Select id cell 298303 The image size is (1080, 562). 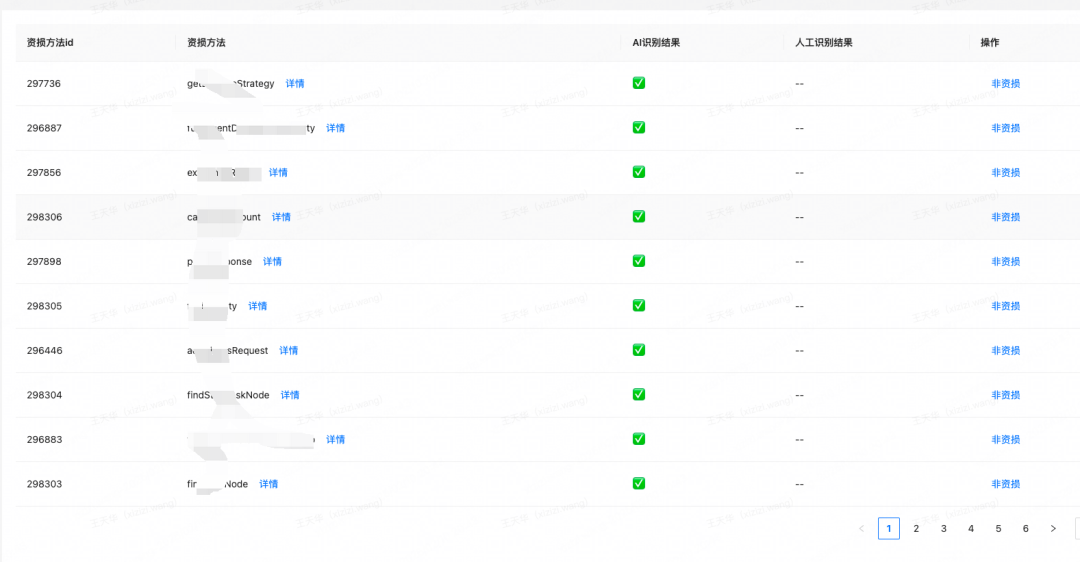tap(44, 484)
